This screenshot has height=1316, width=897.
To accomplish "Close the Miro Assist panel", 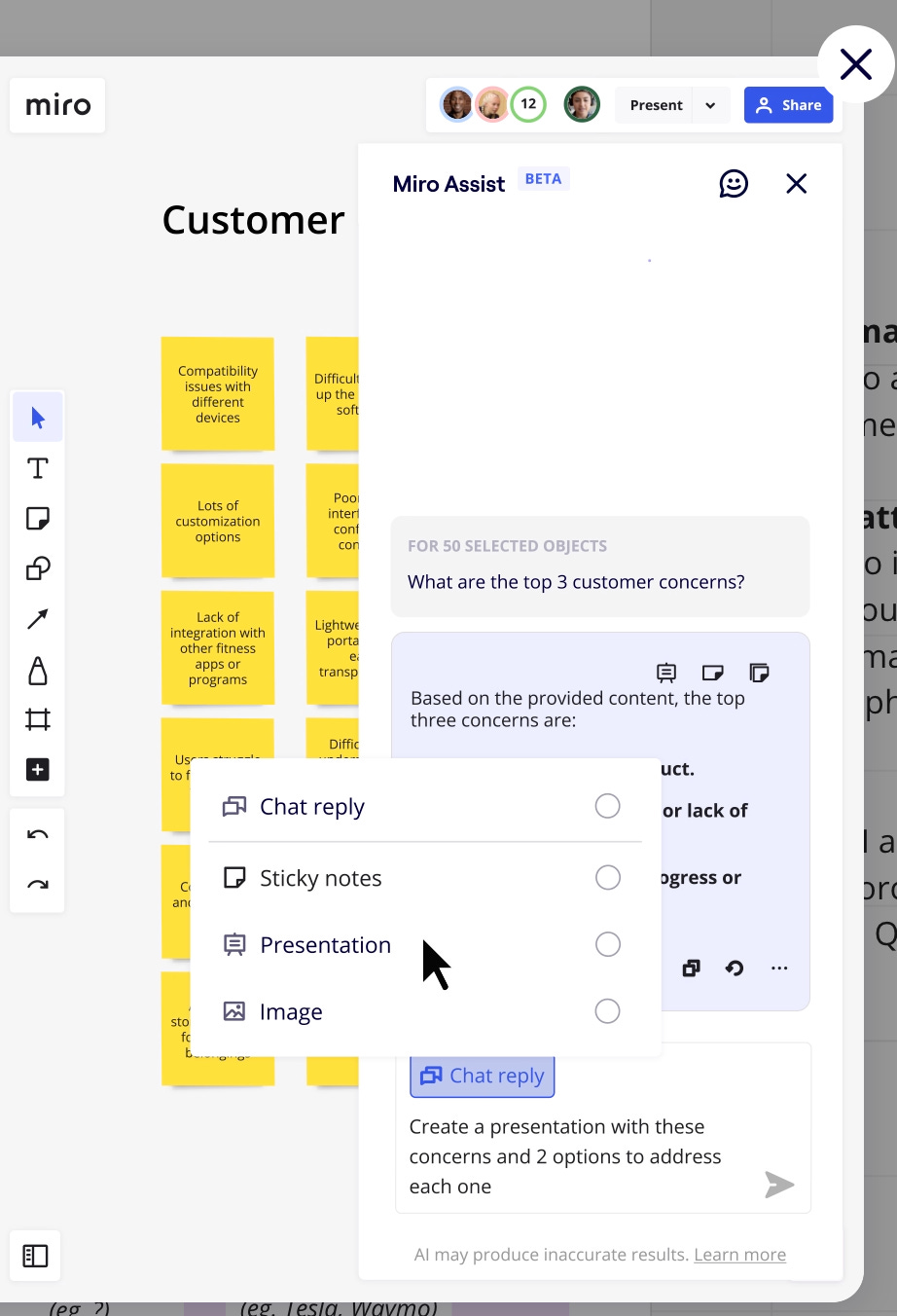I will (797, 183).
